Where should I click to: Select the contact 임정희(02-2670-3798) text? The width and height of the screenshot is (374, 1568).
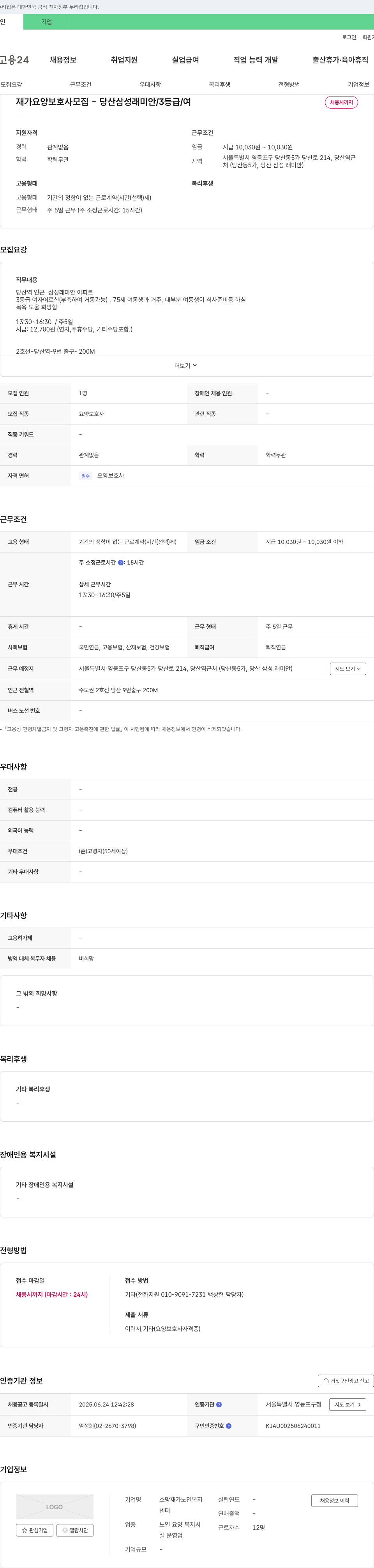tap(107, 1426)
